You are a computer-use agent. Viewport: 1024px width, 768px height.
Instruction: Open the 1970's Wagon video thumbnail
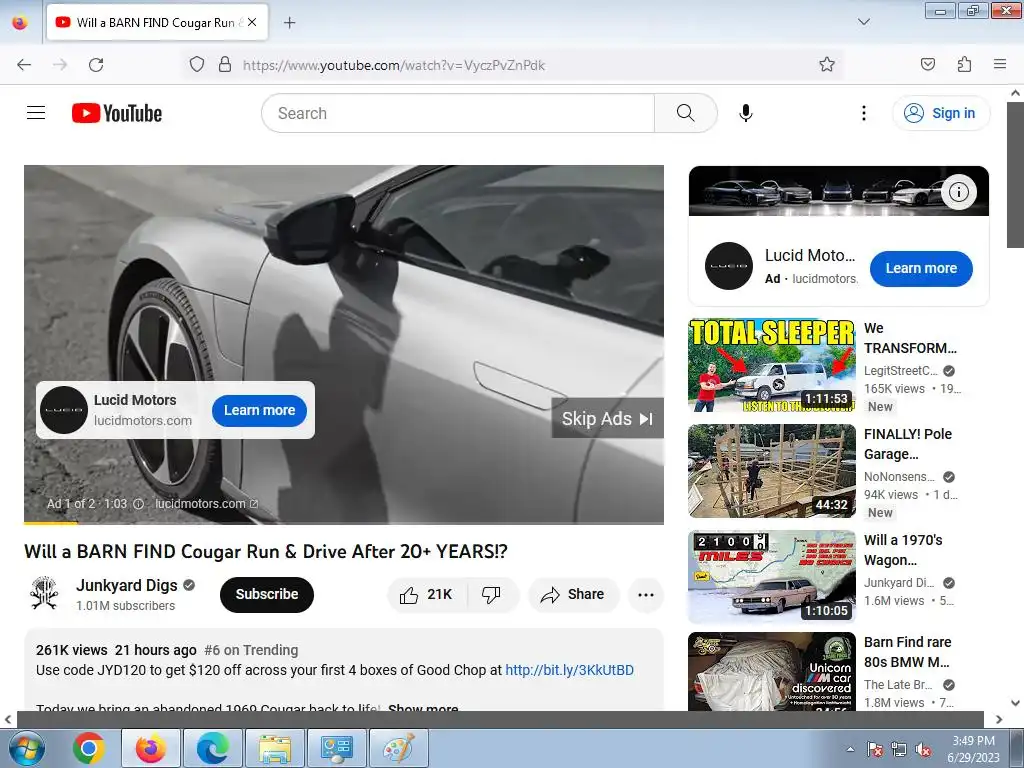pyautogui.click(x=772, y=577)
